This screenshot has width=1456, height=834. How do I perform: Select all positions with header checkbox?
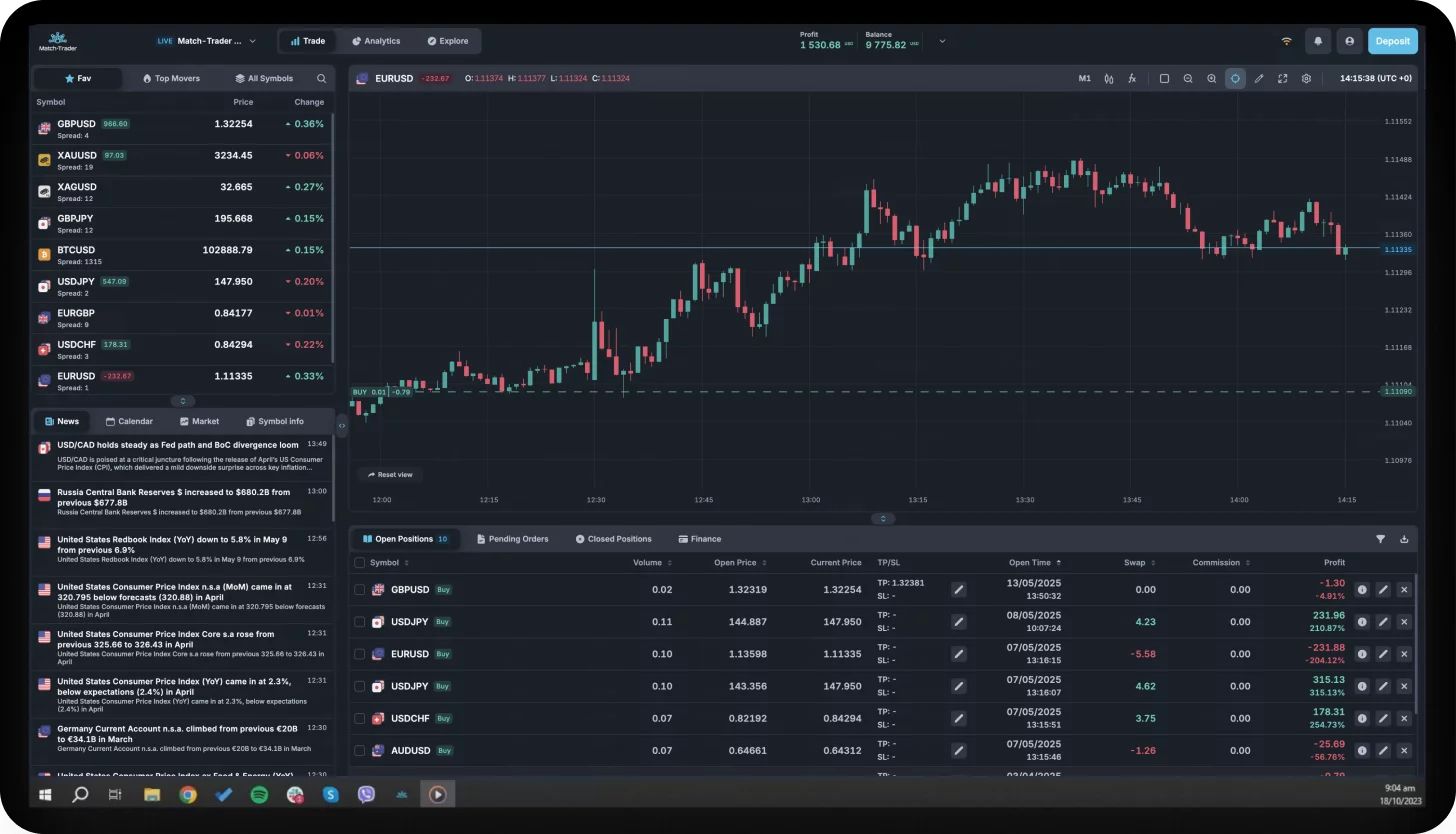pyautogui.click(x=360, y=563)
